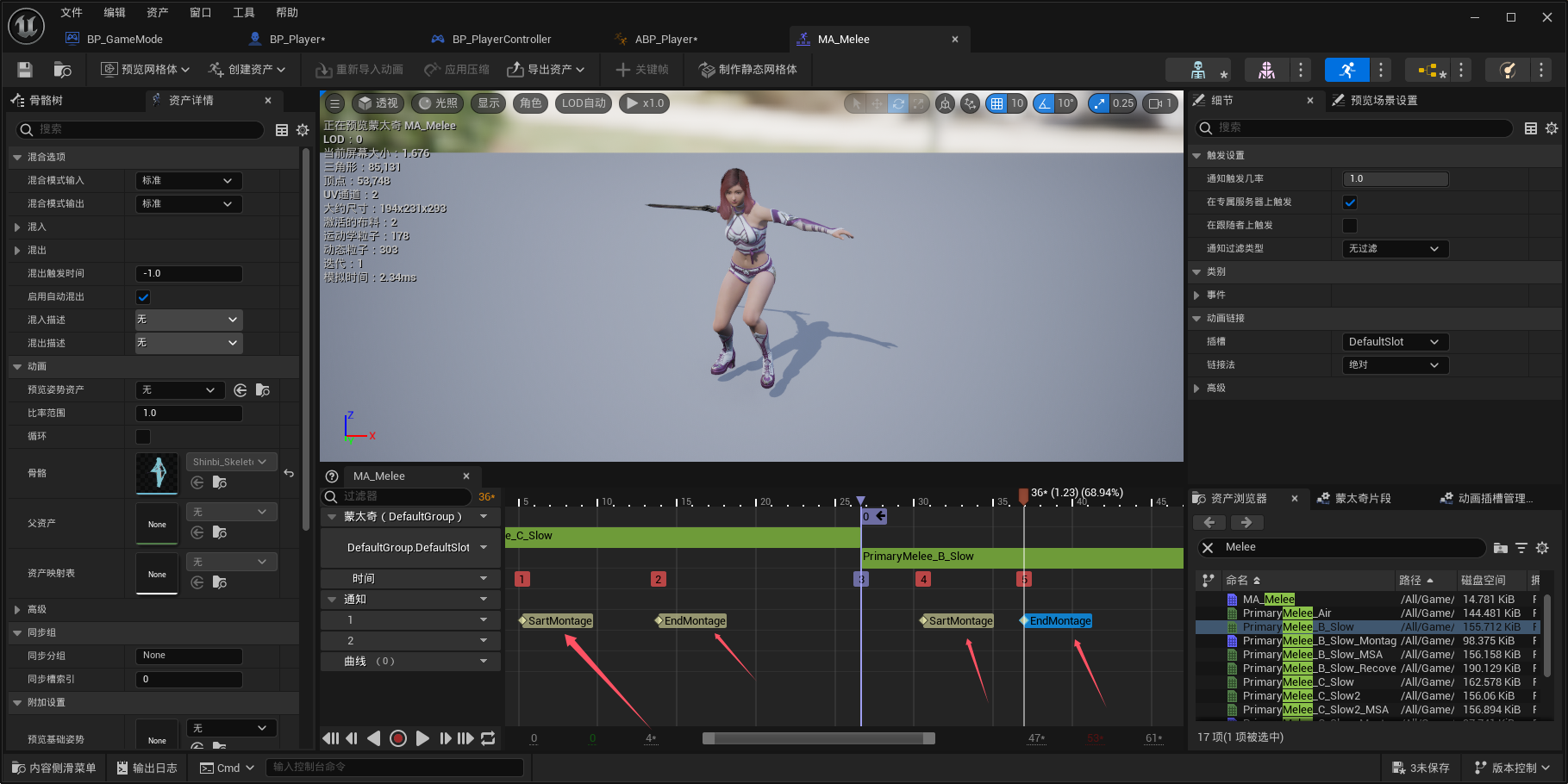Image resolution: width=1568 pixels, height=784 pixels.
Task: Switch to the 预览场景设置 tab
Action: point(1384,101)
